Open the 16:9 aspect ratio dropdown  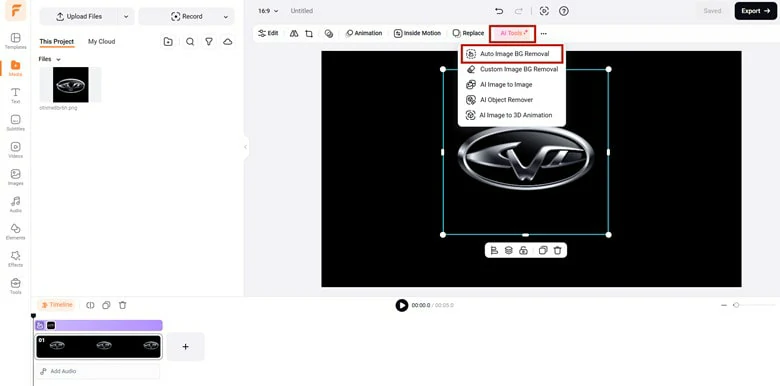tap(269, 11)
